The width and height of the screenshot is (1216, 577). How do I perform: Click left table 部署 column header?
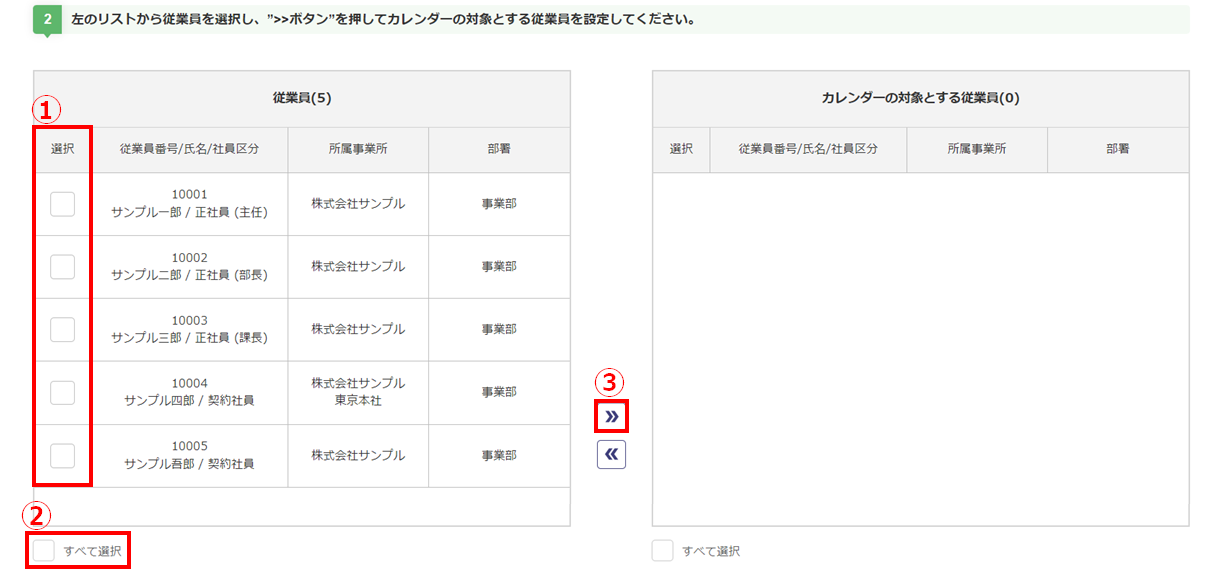click(499, 149)
